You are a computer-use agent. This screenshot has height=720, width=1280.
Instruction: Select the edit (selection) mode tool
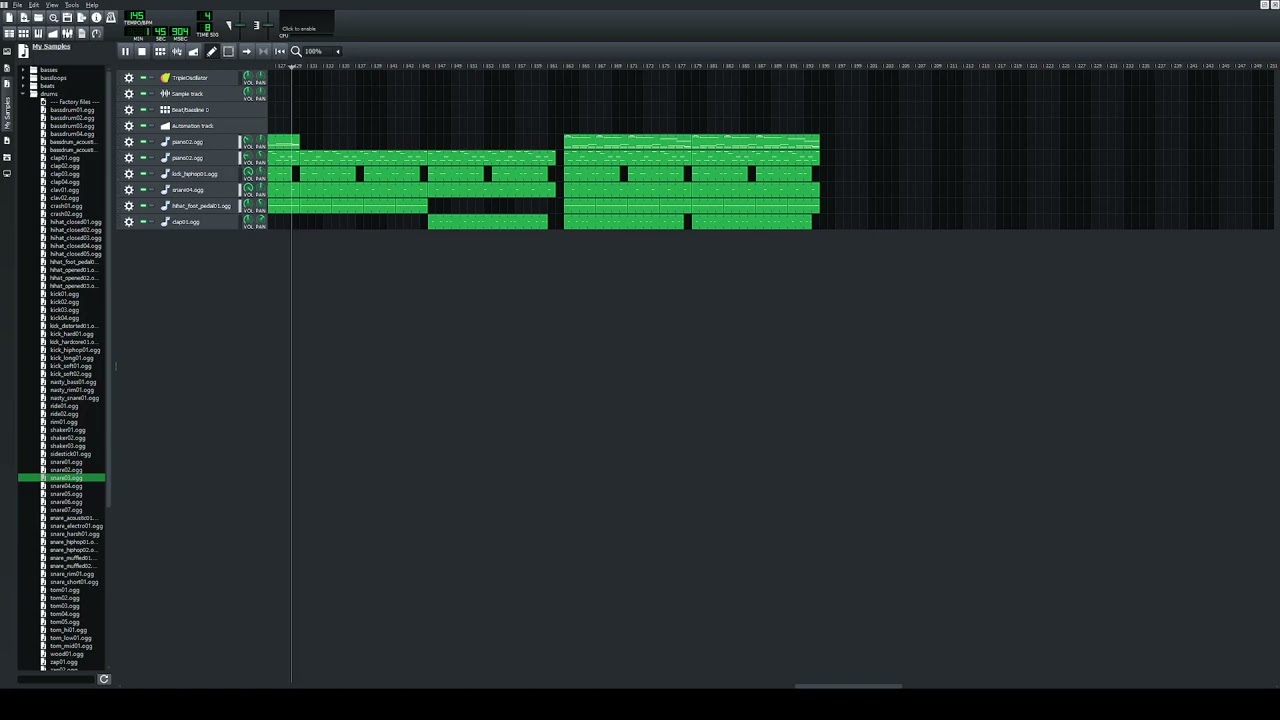click(x=228, y=51)
